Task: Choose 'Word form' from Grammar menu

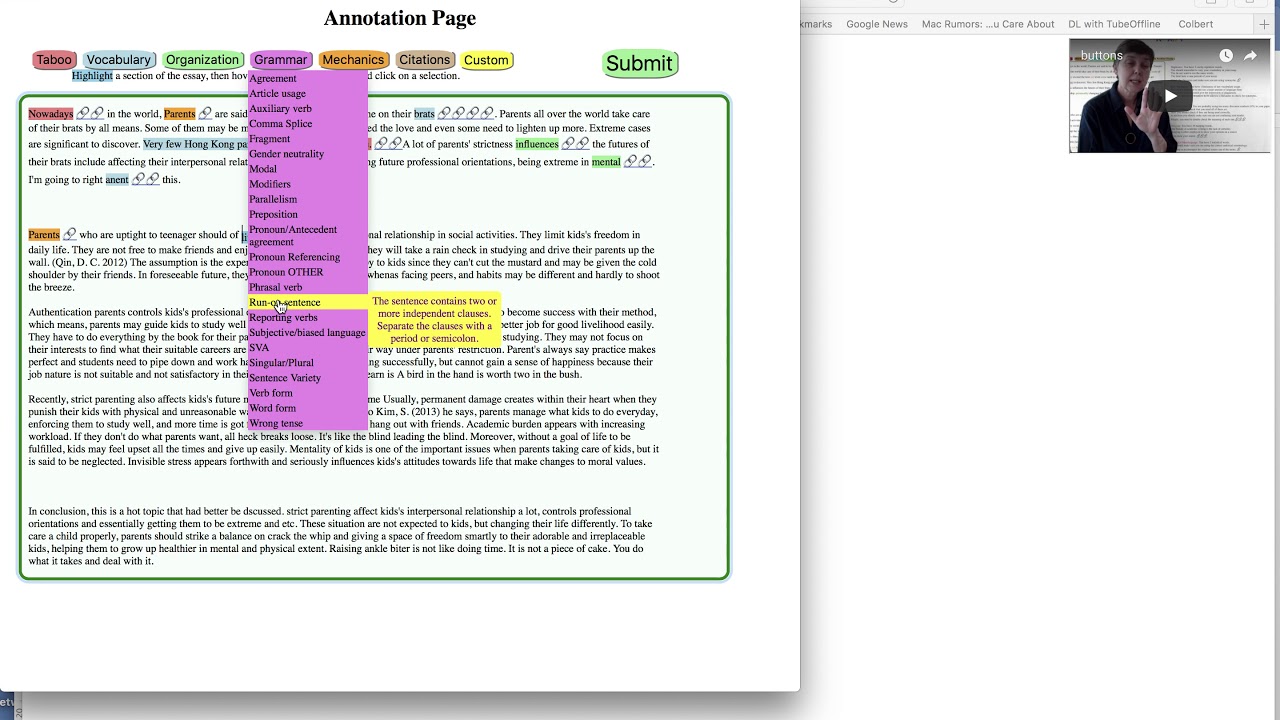Action: [x=307, y=408]
